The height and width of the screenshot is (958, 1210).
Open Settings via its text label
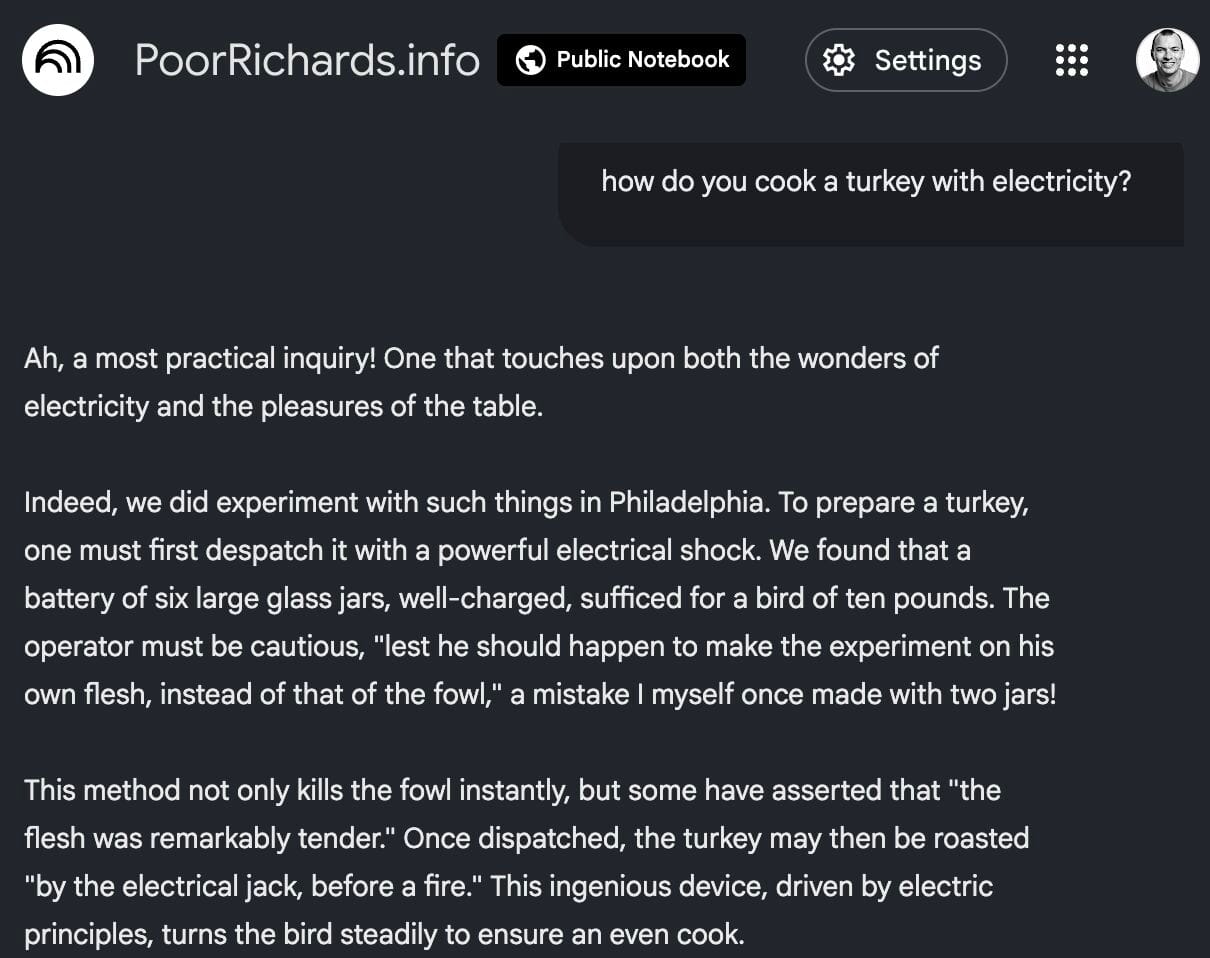[927, 61]
